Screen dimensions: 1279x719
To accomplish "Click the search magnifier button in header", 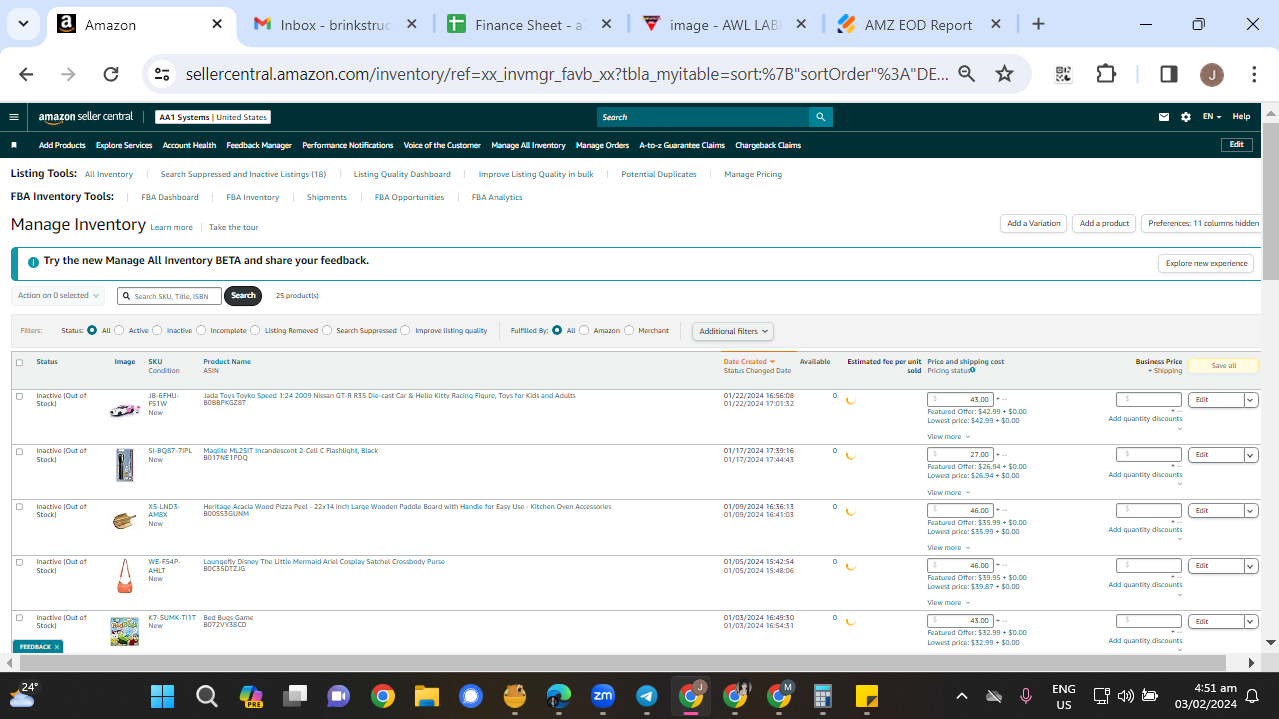I will coord(820,117).
